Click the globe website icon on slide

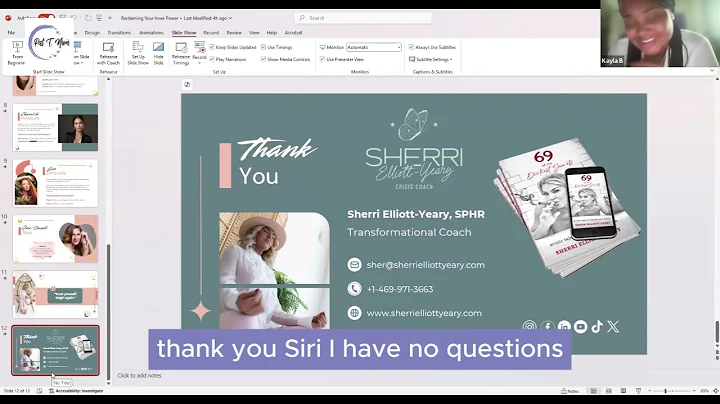click(354, 313)
